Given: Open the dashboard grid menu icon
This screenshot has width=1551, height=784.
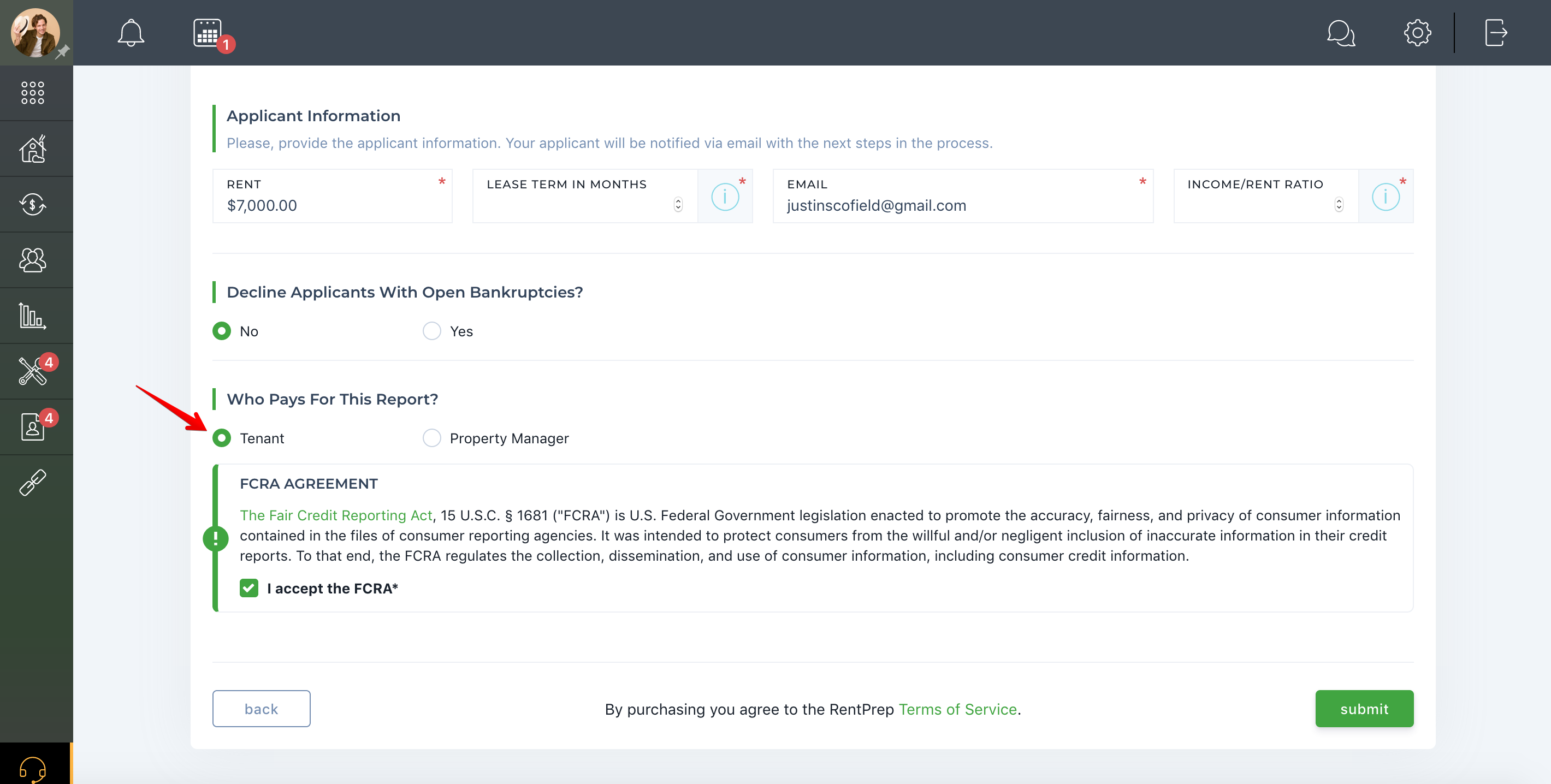Looking at the screenshot, I should click(33, 93).
